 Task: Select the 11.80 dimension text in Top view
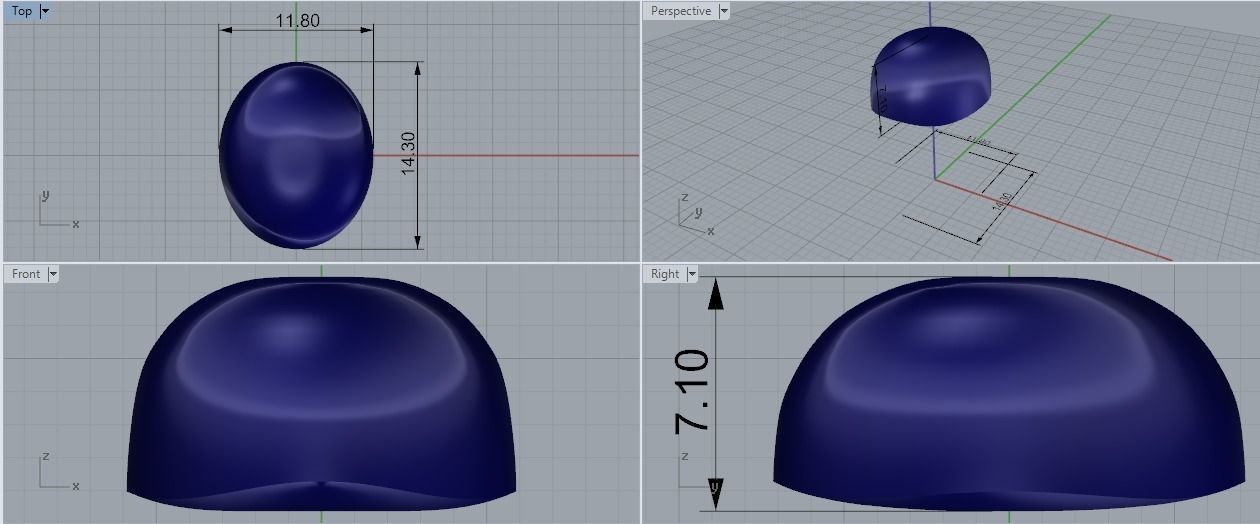(297, 20)
